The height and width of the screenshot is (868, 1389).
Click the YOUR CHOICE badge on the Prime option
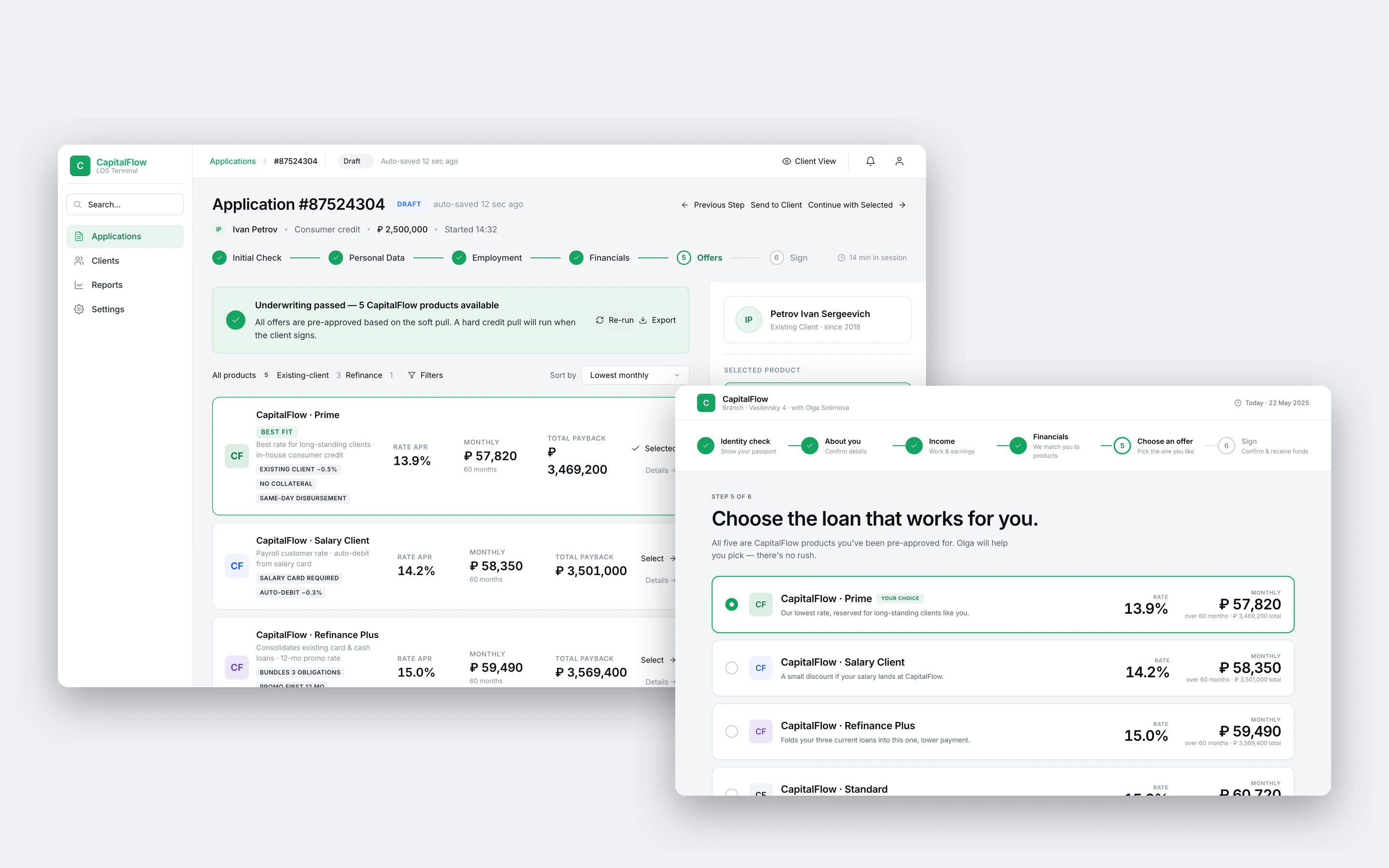point(900,598)
